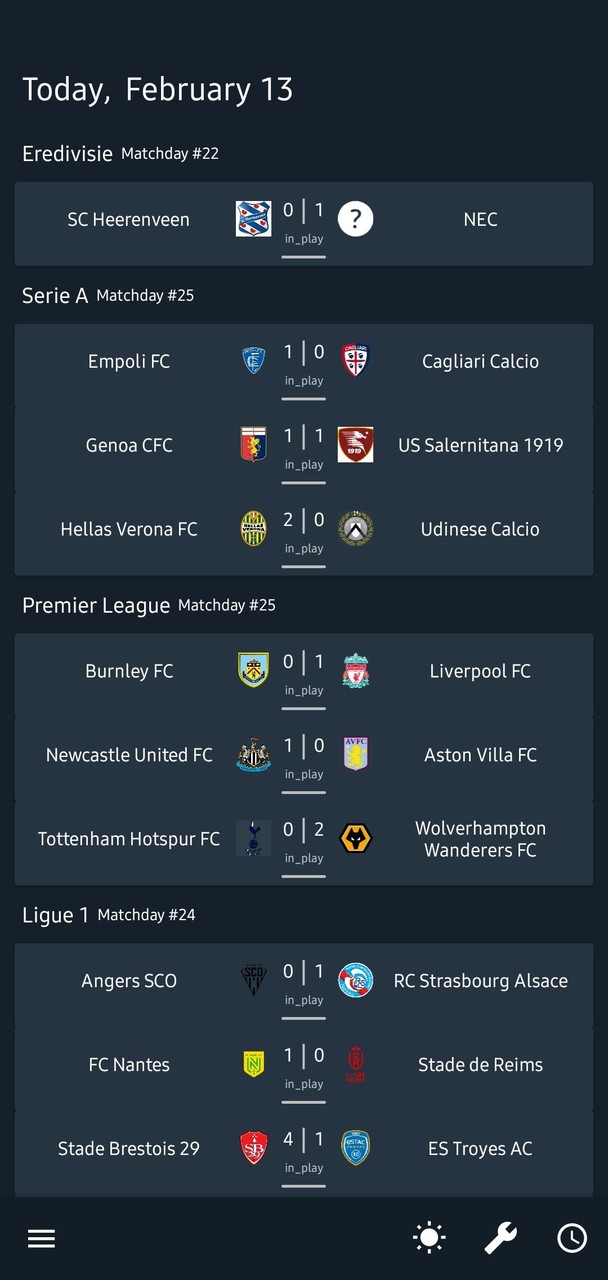Tap the question mark icon beside the NEC score
Screen dimensions: 608x1280
355,218
